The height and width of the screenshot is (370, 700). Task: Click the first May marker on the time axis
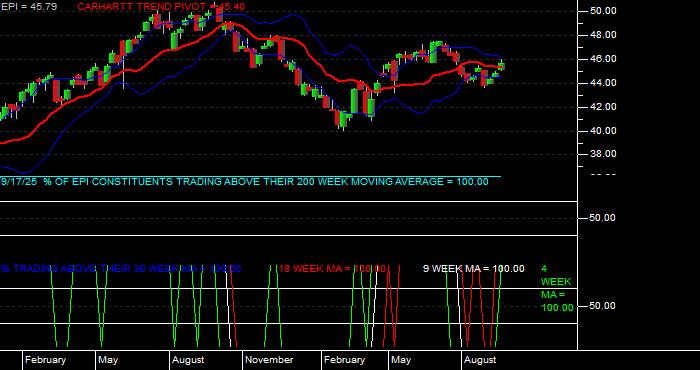[108, 360]
